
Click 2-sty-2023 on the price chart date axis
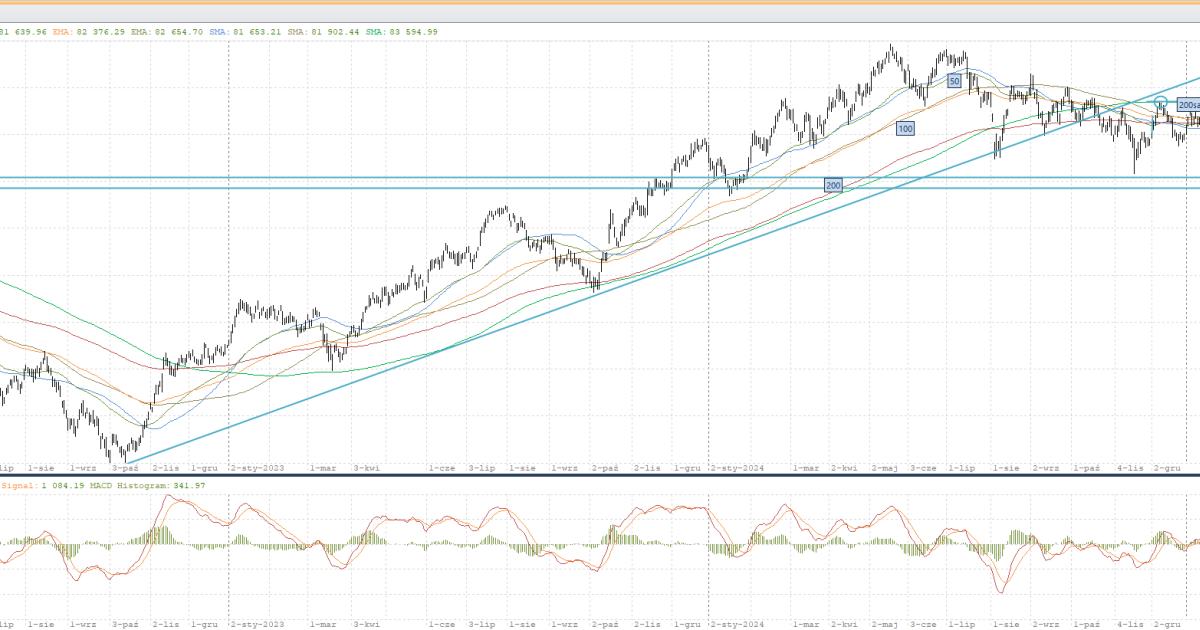(258, 467)
